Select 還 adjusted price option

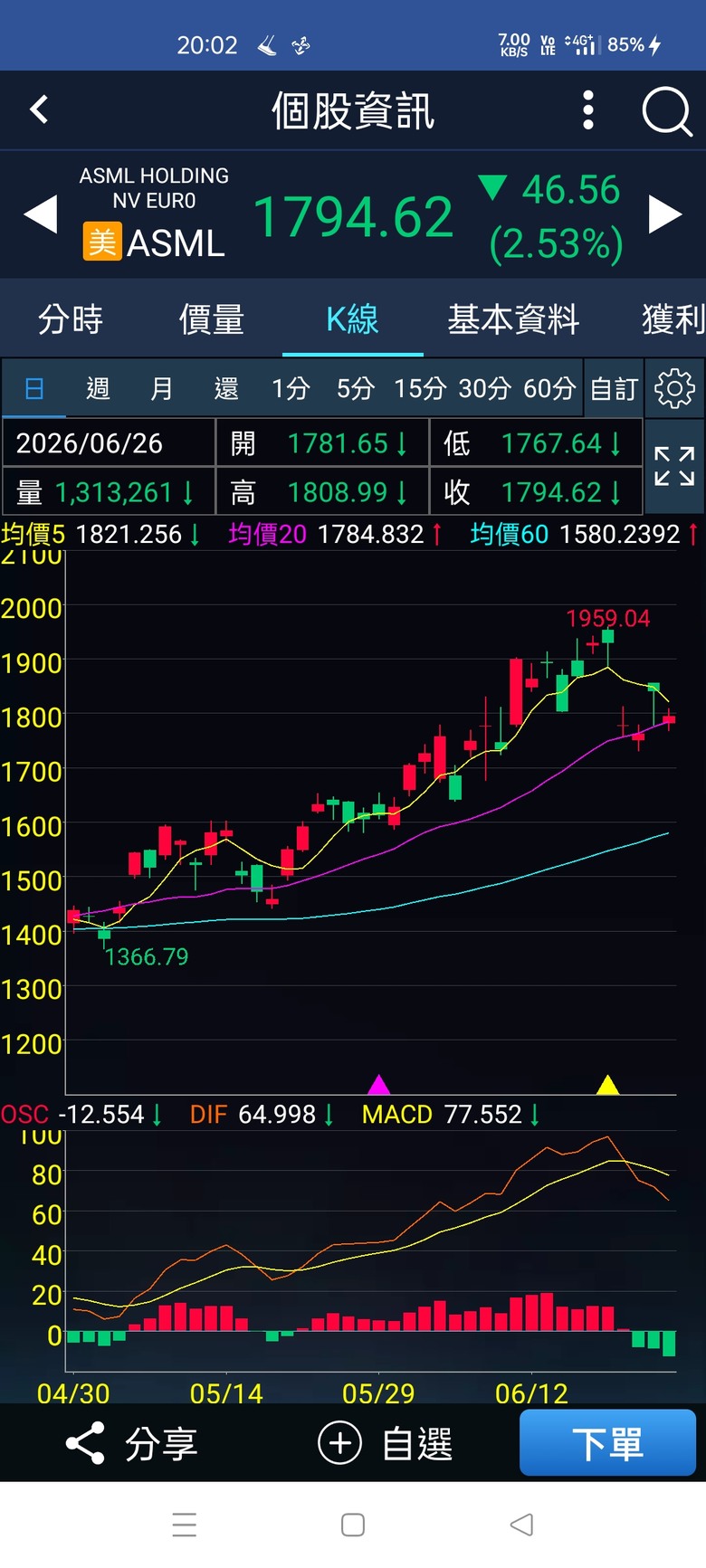(226, 388)
